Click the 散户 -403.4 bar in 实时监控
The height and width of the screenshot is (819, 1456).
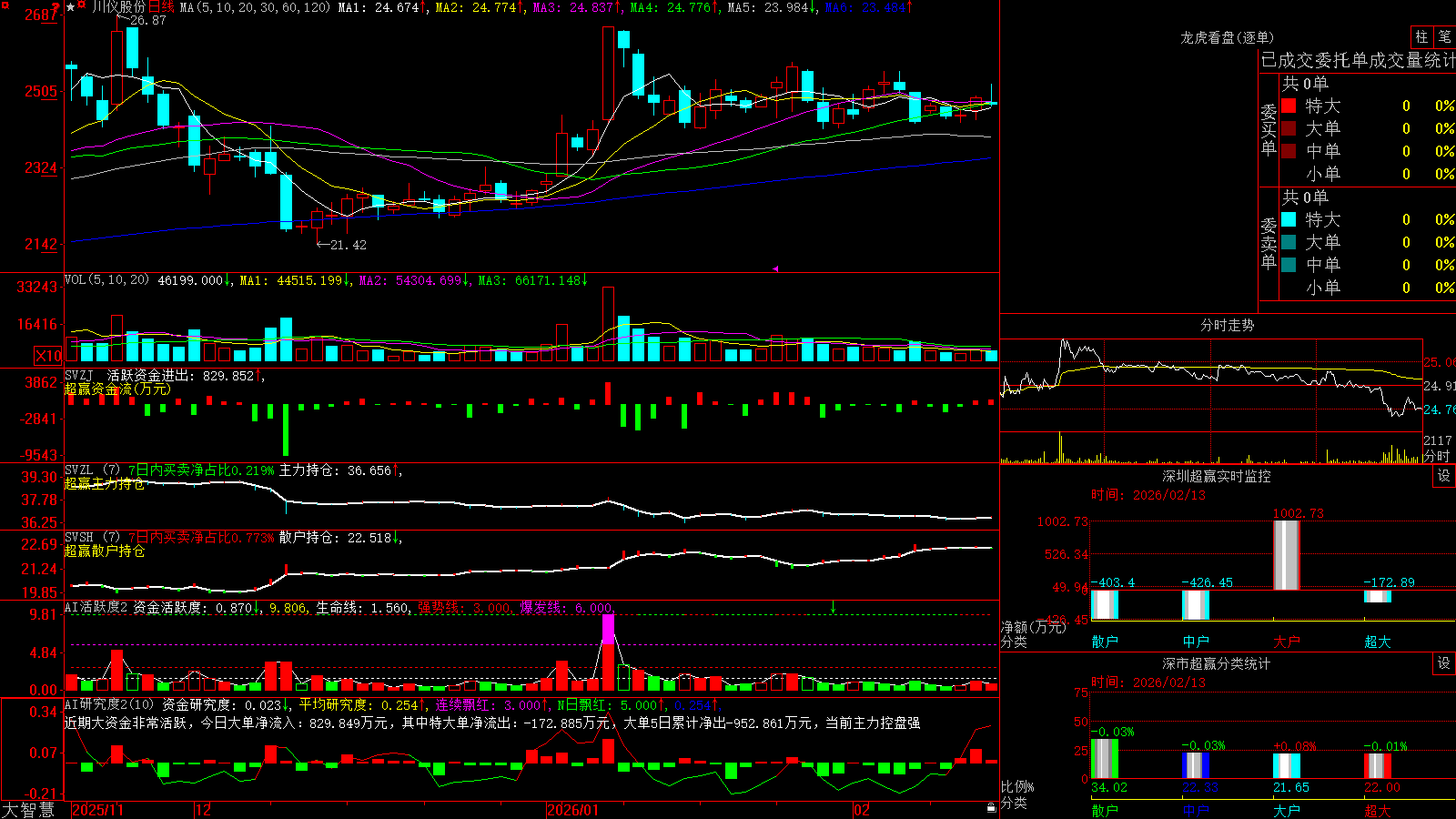coord(1105,605)
